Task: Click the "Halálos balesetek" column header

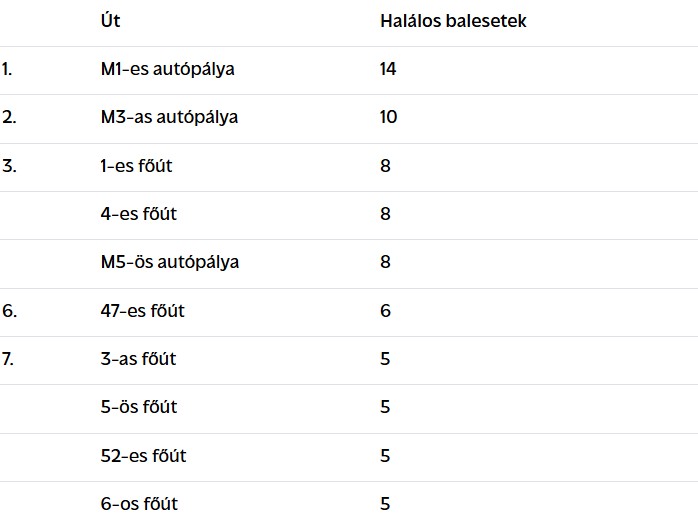Action: coord(452,21)
